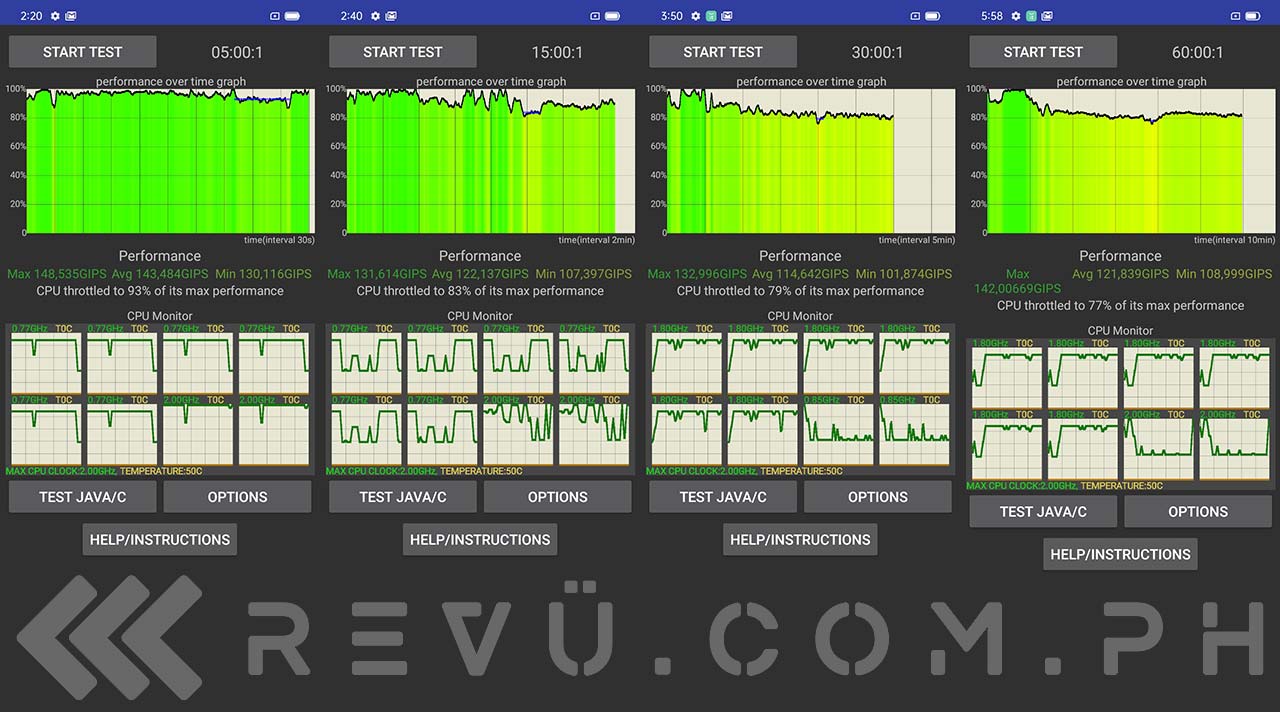This screenshot has width=1280, height=712.
Task: Tap the battery icon in the 3:50 status bar
Action: click(x=932, y=16)
